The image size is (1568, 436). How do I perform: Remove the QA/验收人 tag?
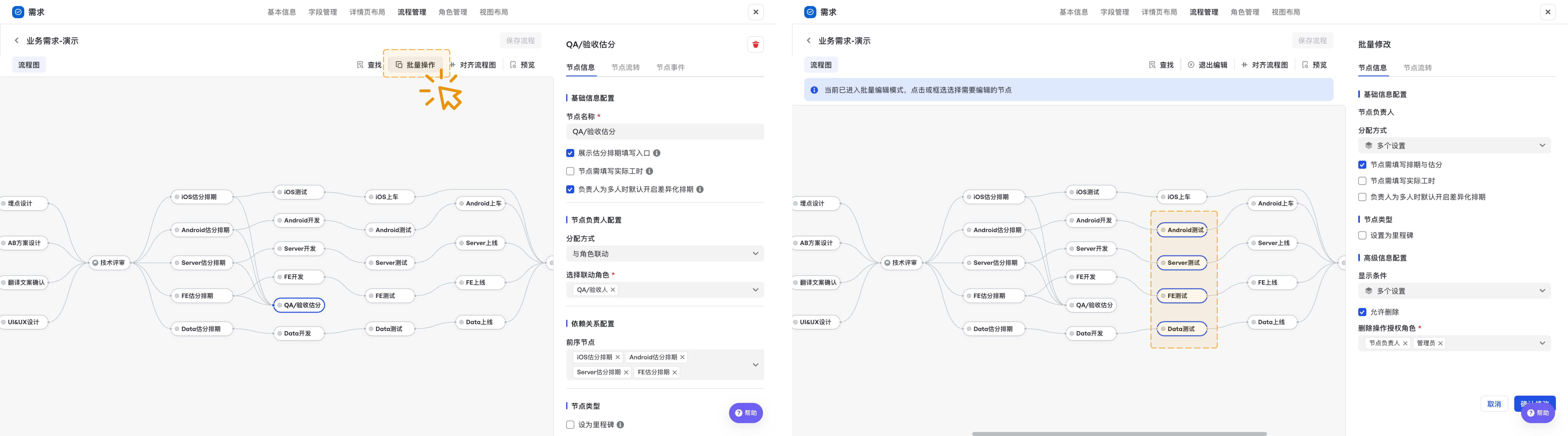613,290
